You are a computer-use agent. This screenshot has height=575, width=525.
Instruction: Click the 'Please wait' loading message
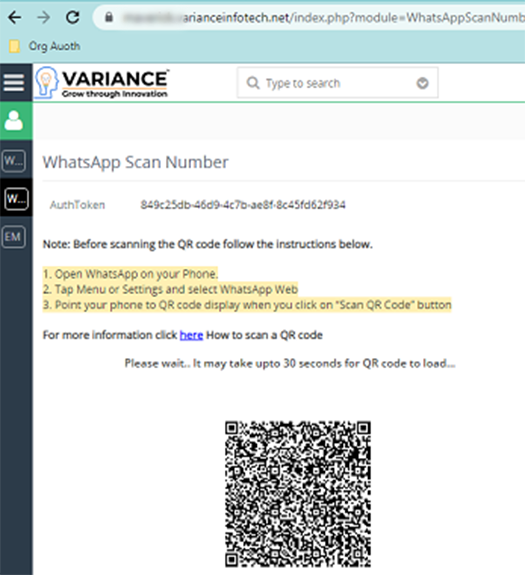tap(290, 363)
